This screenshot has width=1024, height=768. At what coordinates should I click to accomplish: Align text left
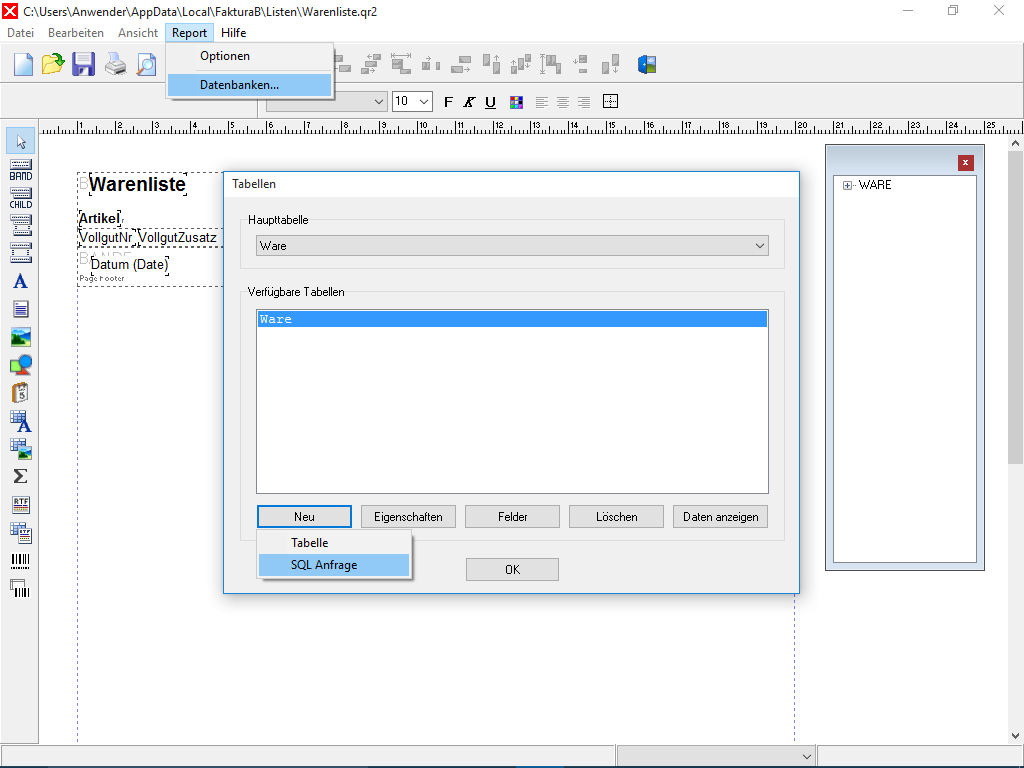tap(541, 102)
